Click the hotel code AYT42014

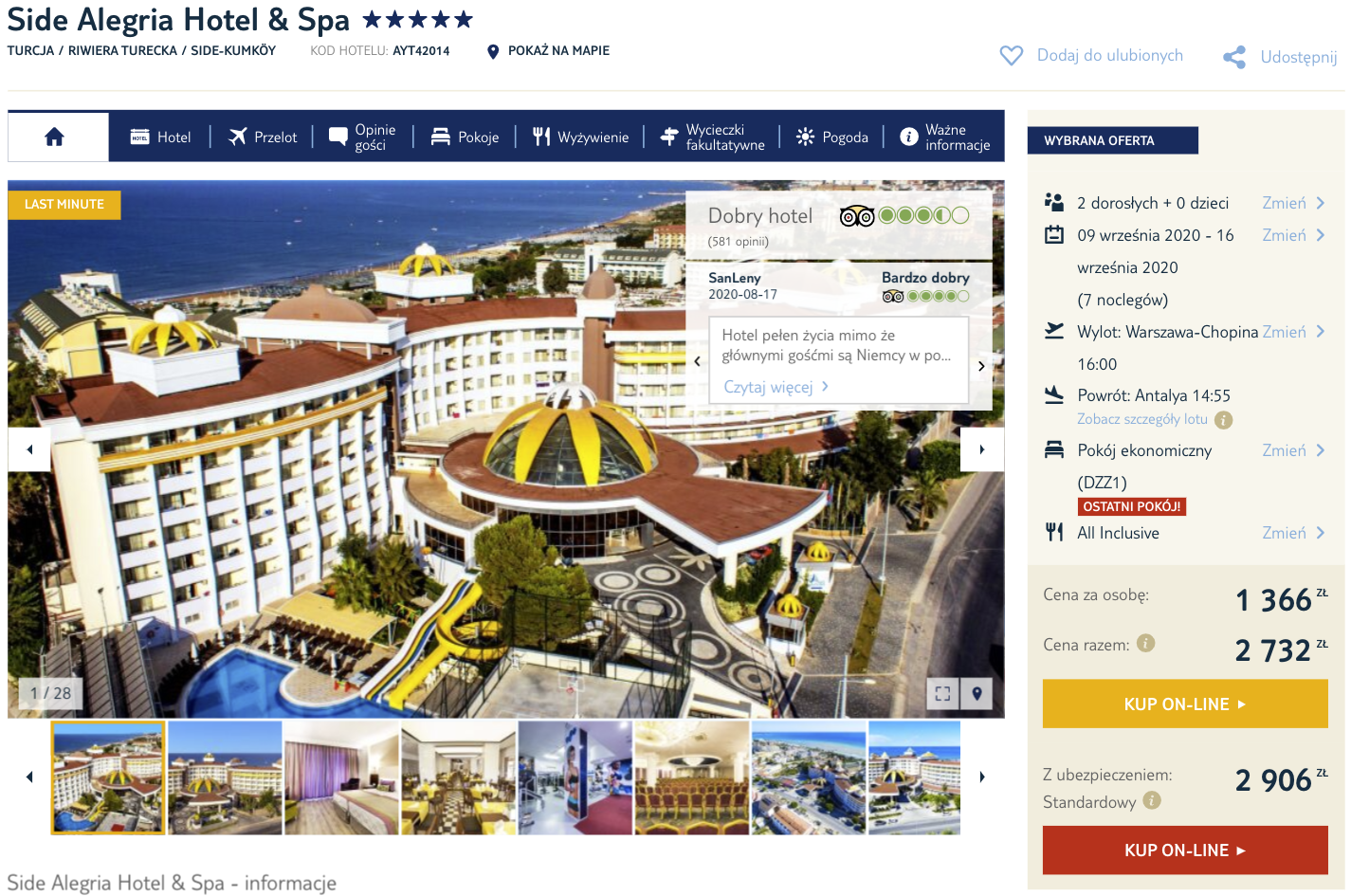click(421, 51)
